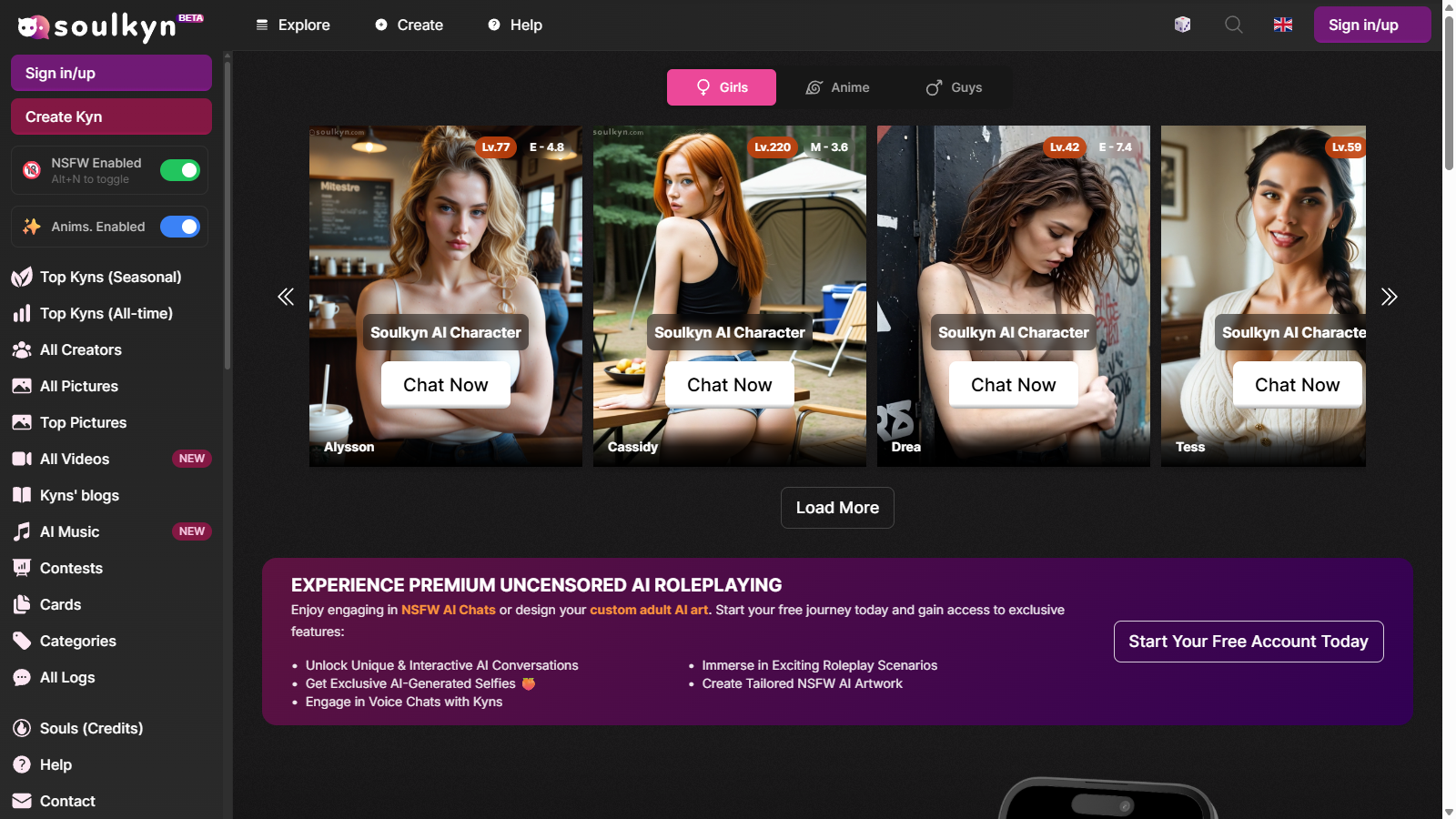Advance the carousel with the right chevron
Image resolution: width=1456 pixels, height=819 pixels.
[x=1390, y=296]
